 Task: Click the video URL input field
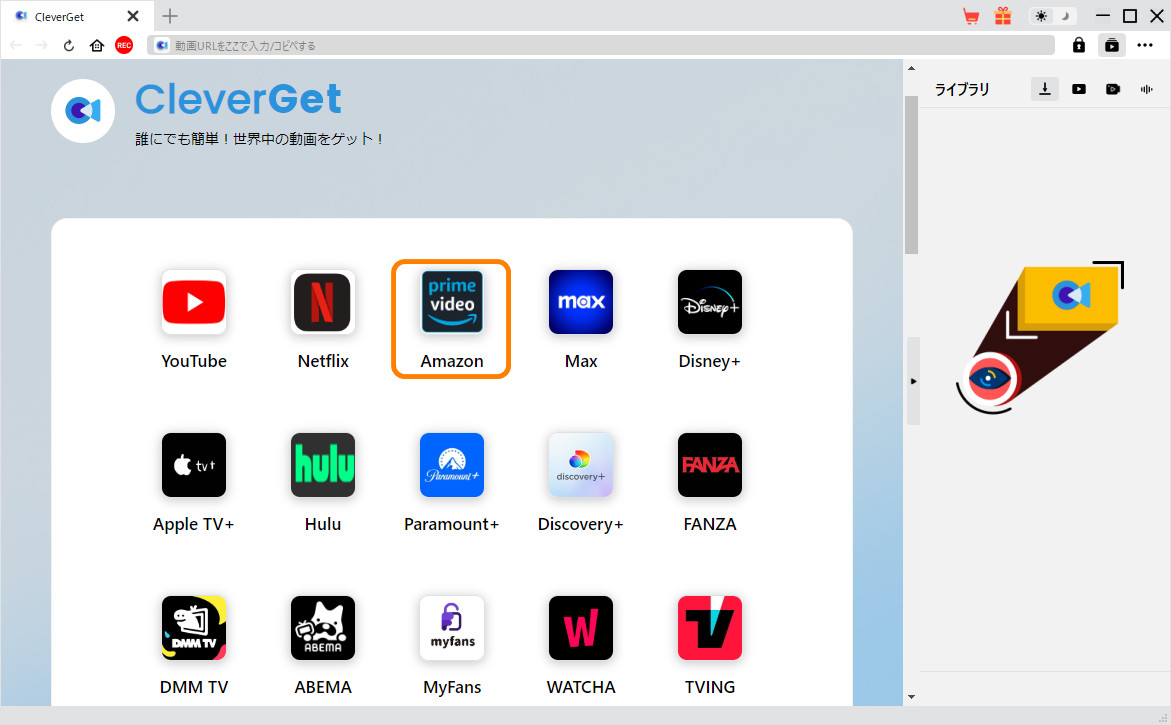click(601, 46)
